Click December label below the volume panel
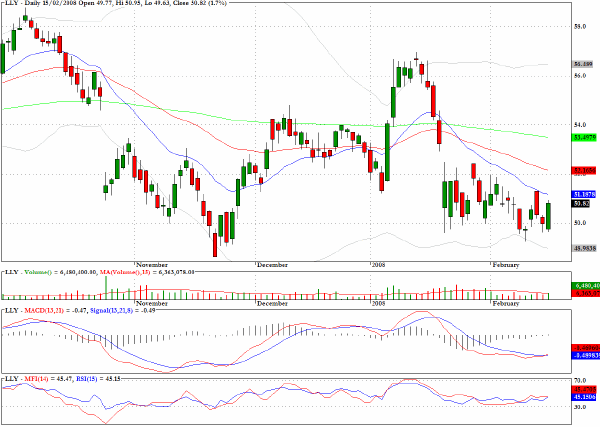This screenshot has height=427, width=600. click(x=272, y=303)
